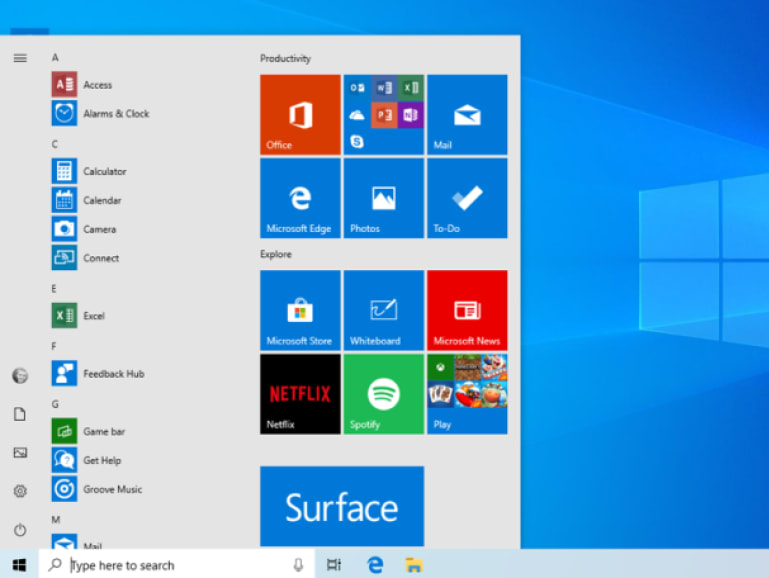Image resolution: width=769 pixels, height=578 pixels.
Task: Open Excel in the Office tile folder
Action: click(410, 88)
